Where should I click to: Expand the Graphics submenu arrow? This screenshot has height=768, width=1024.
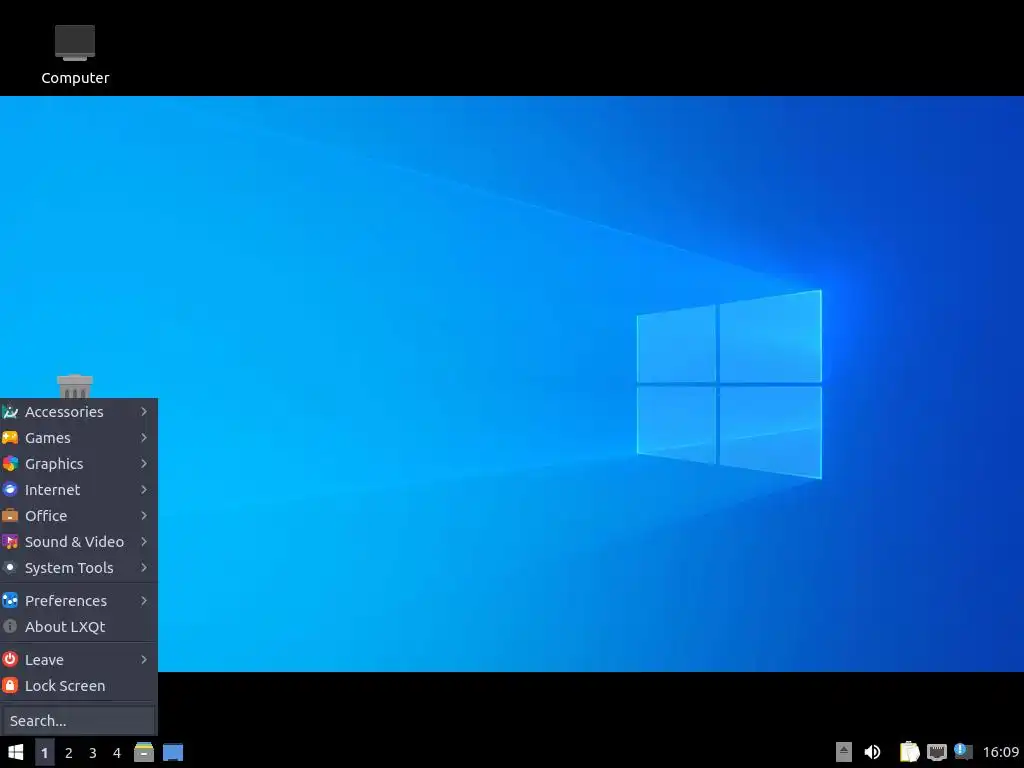pyautogui.click(x=144, y=464)
